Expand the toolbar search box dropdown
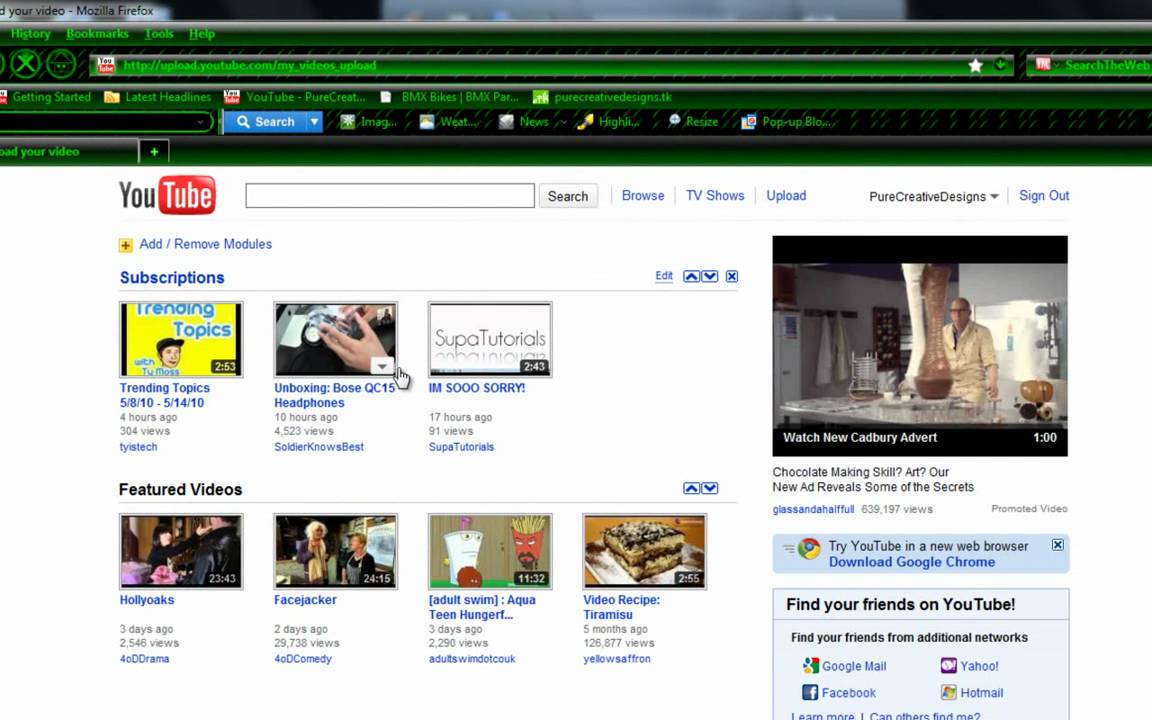Screen dimensions: 1152x720 coord(201,122)
